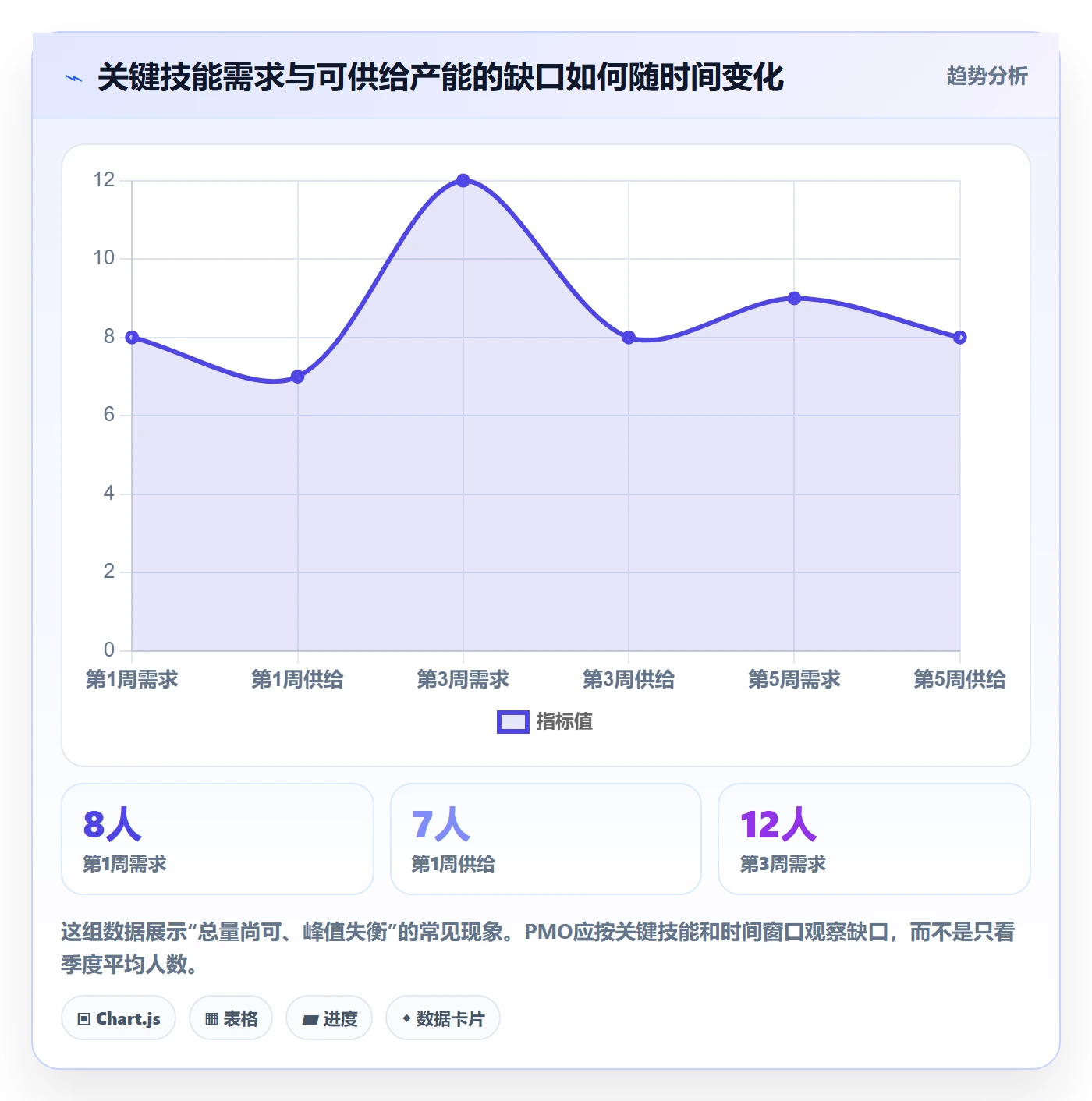Select the 数据卡片 tag
This screenshot has height=1101, width=1092.
coord(443,1018)
